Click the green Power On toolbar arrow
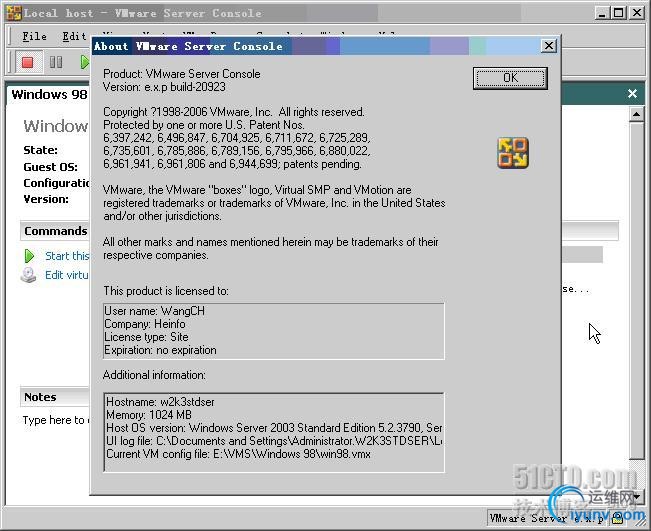The height and width of the screenshot is (531, 651). click(84, 62)
